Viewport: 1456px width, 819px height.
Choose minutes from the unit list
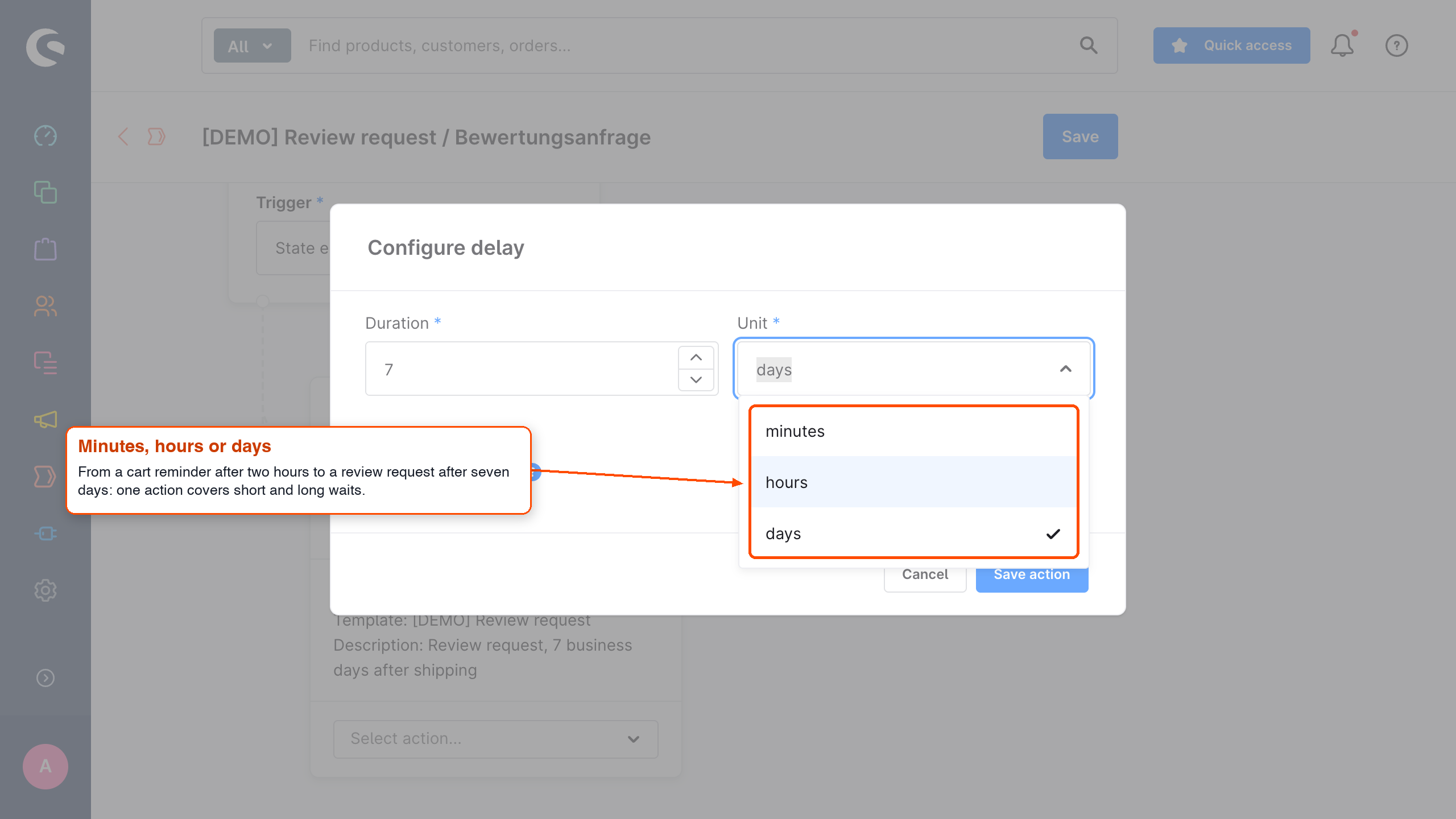(x=914, y=431)
